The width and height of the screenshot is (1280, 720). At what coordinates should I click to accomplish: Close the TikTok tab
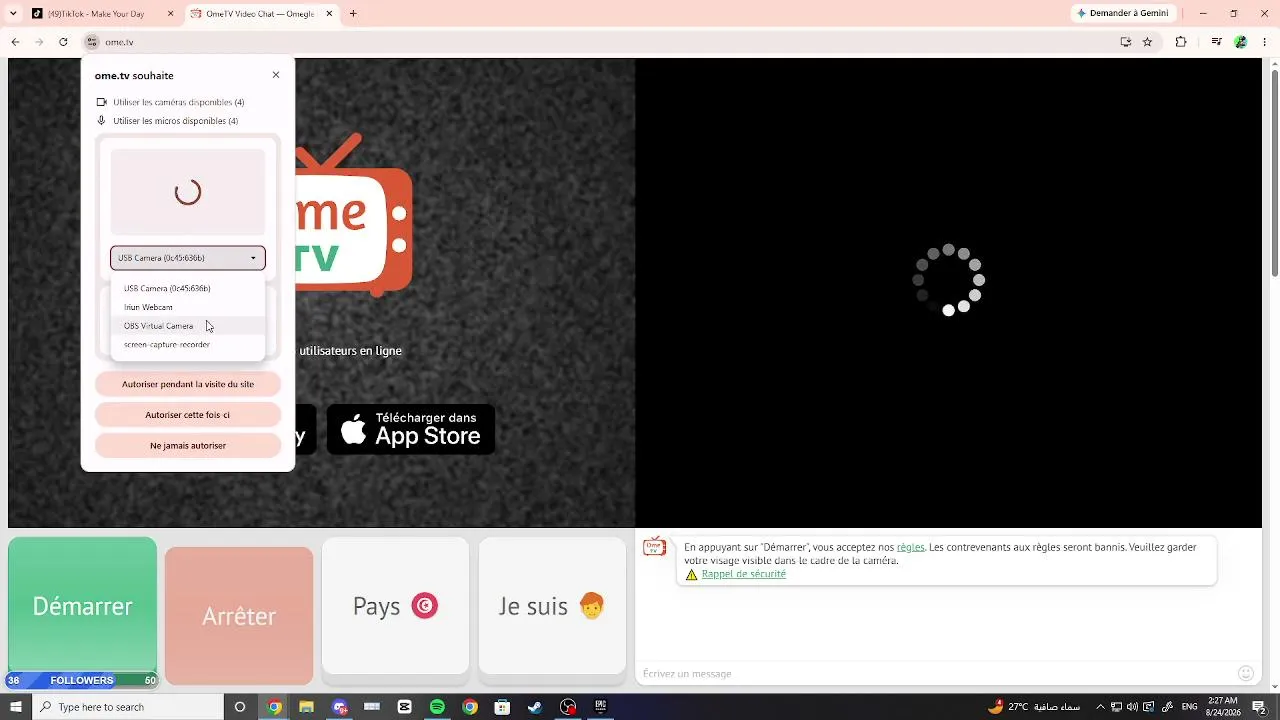pyautogui.click(x=171, y=14)
